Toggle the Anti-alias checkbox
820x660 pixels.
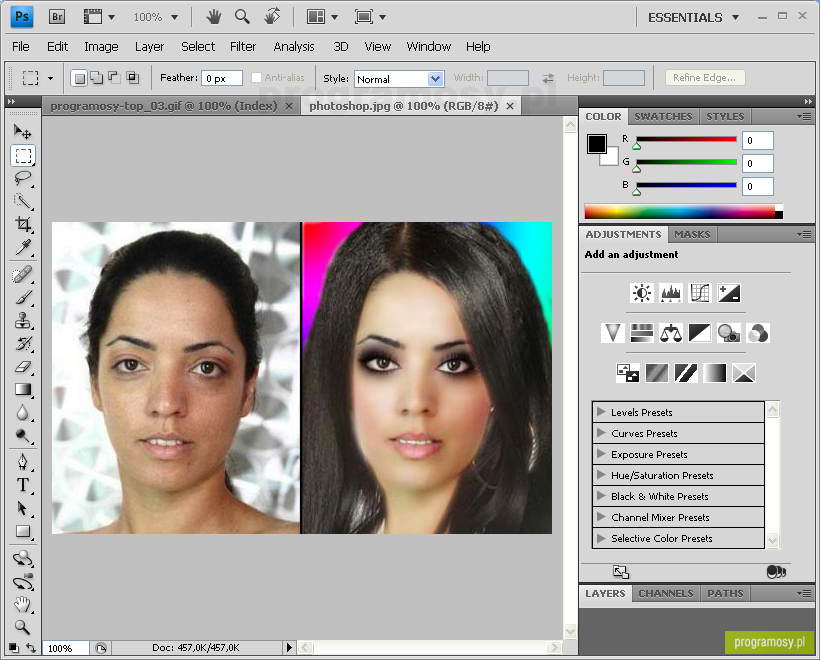pyautogui.click(x=256, y=77)
